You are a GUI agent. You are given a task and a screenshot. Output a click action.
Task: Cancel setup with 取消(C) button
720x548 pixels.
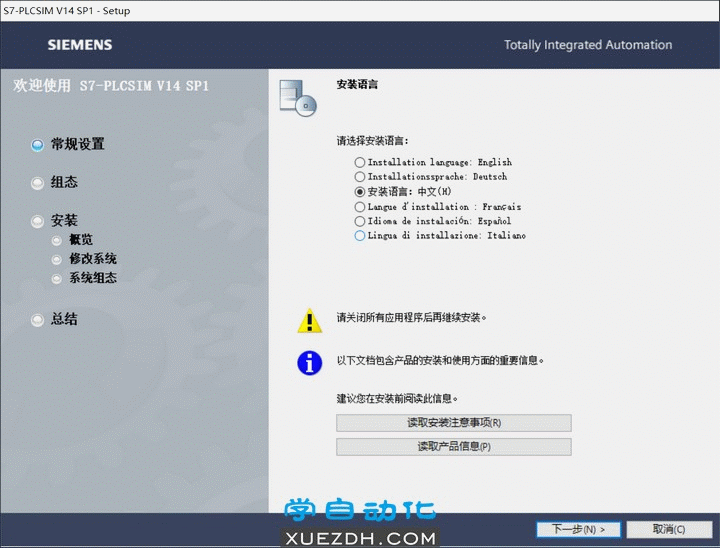[669, 529]
